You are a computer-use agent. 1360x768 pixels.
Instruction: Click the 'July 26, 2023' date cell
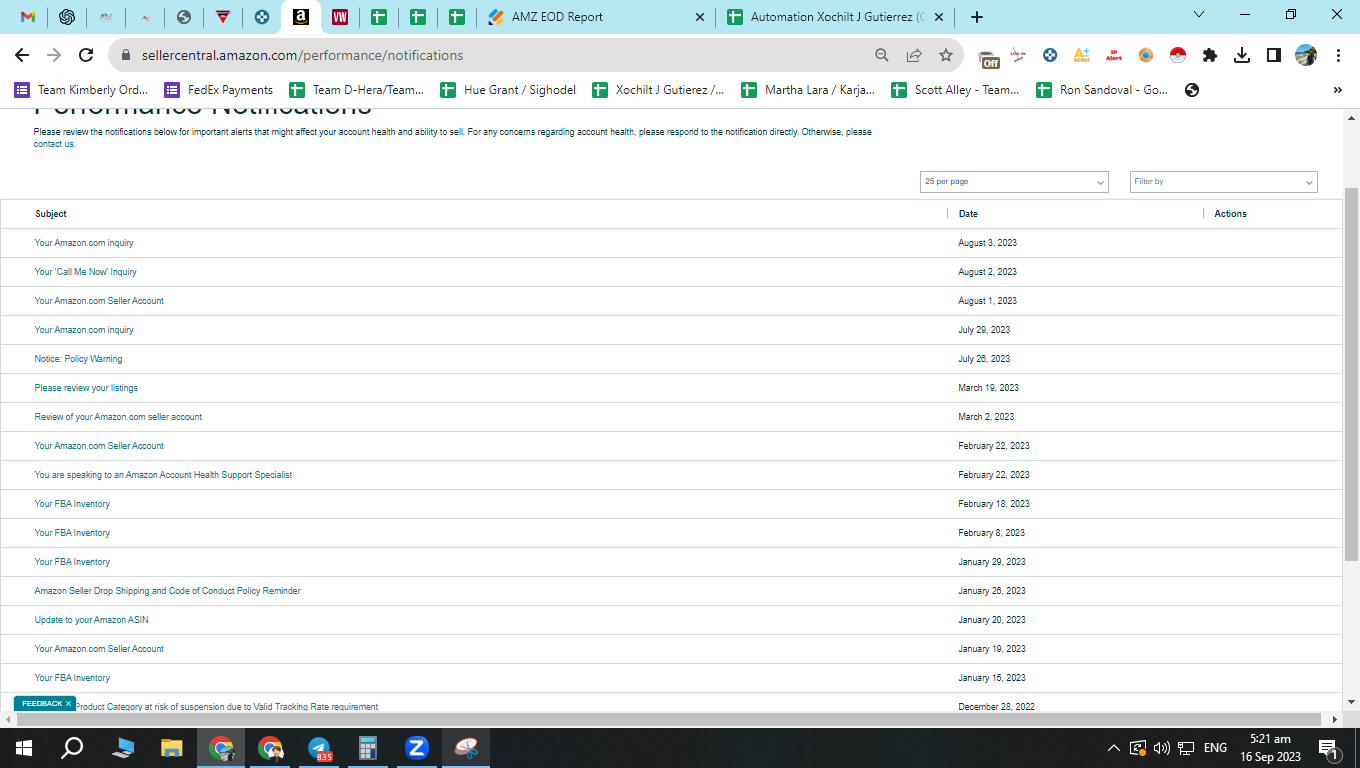click(x=984, y=359)
